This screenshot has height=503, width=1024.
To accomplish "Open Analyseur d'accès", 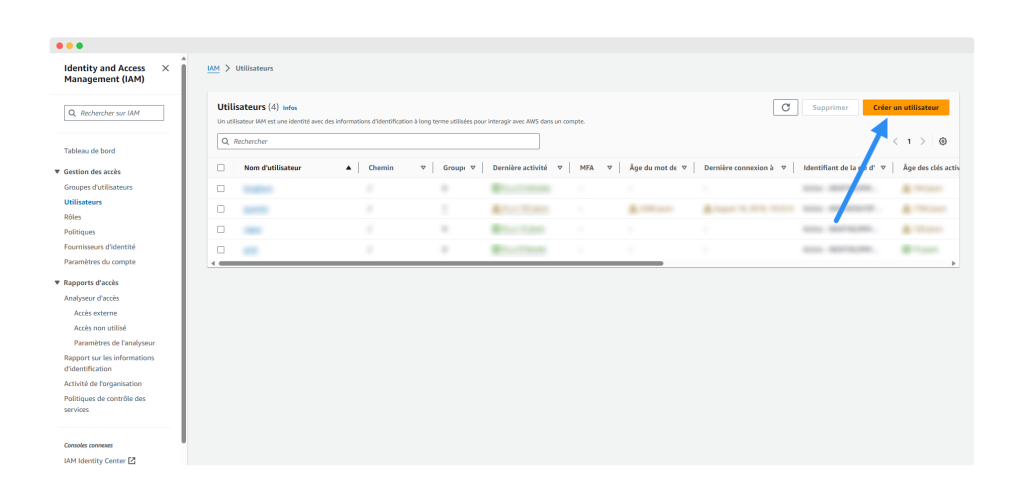I will (91, 299).
